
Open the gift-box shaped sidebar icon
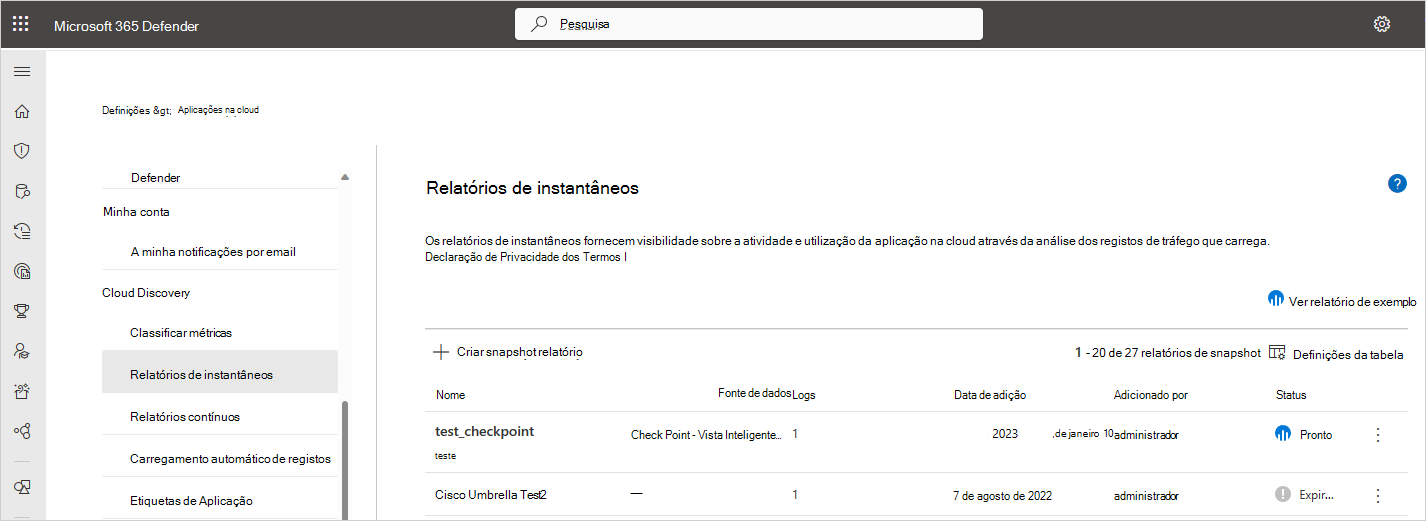pos(21,390)
